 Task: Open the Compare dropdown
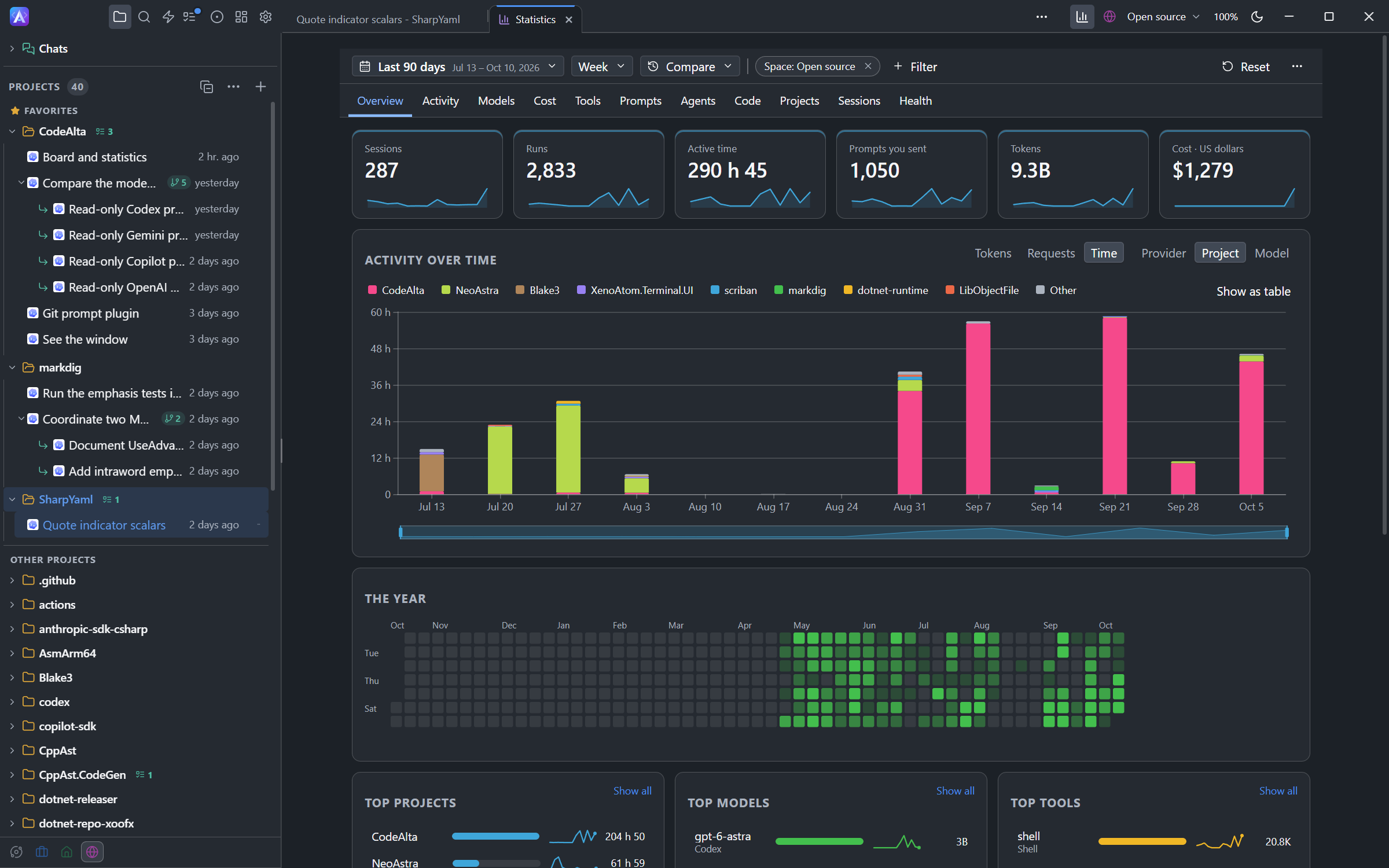pyautogui.click(x=690, y=67)
